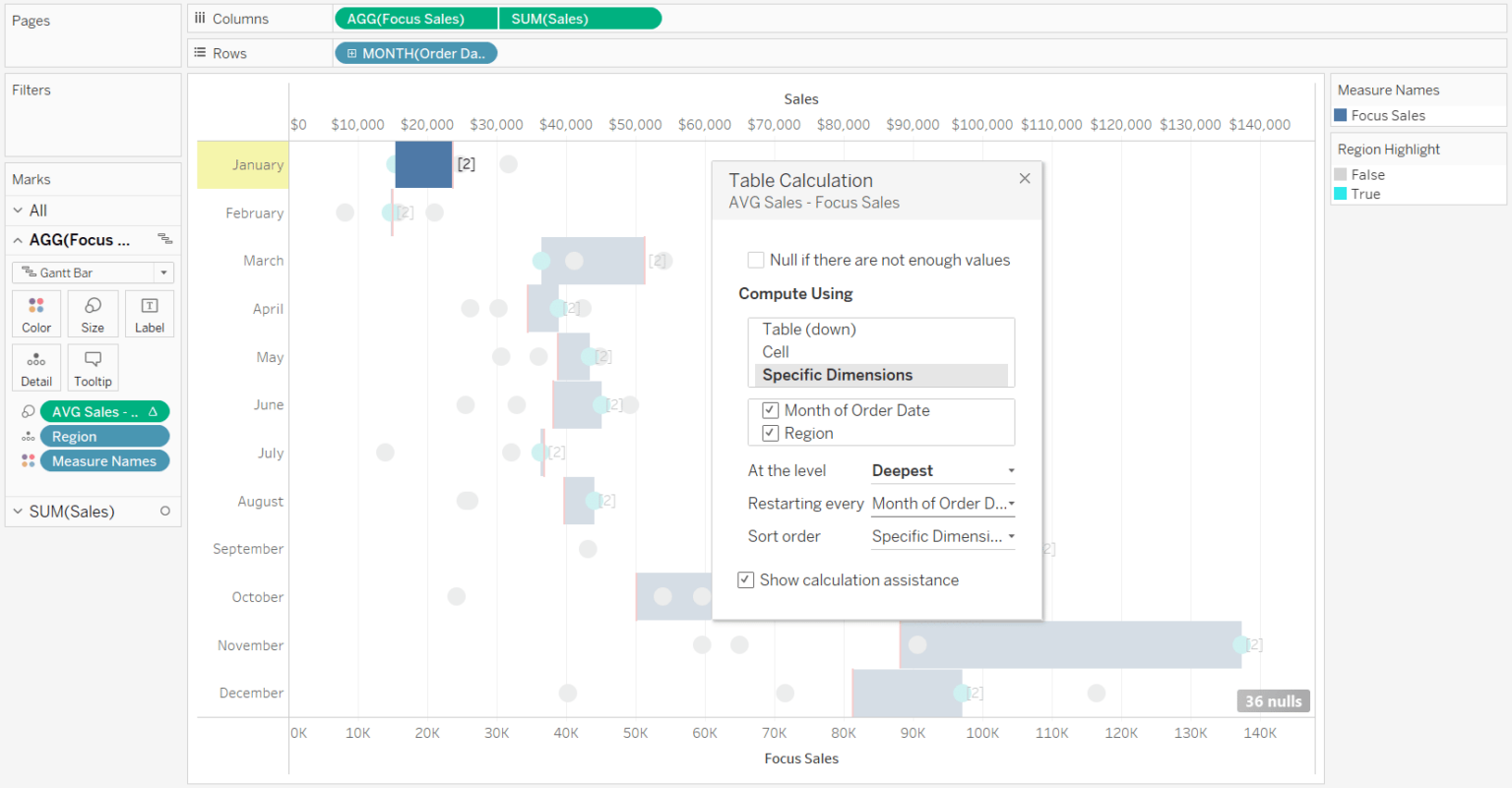Open the Restarting every dropdown
Screen dimensions: 1512x788
tap(941, 503)
